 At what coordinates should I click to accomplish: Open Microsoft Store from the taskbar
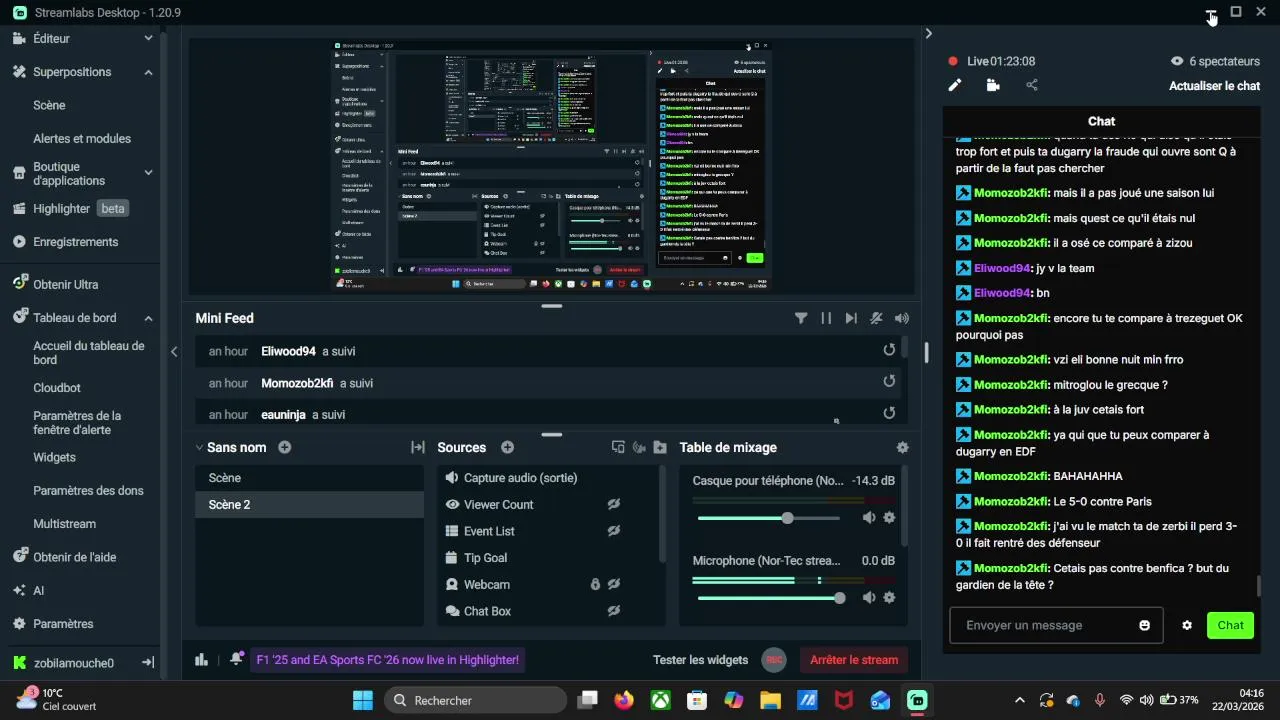(697, 700)
